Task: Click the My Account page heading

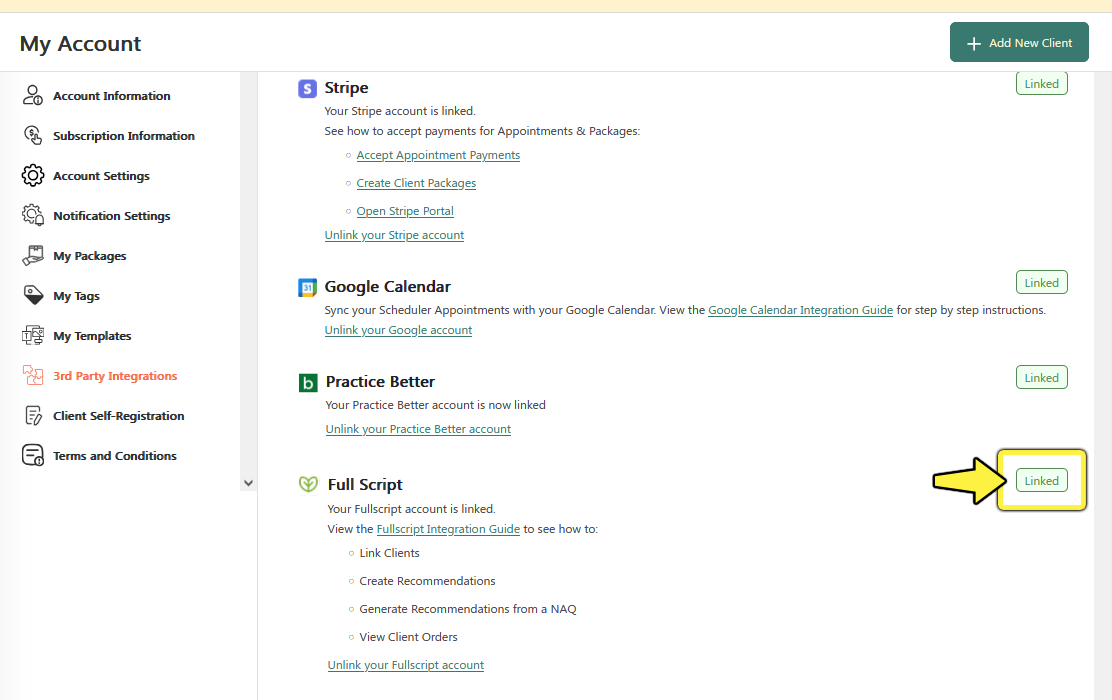Action: click(x=80, y=44)
